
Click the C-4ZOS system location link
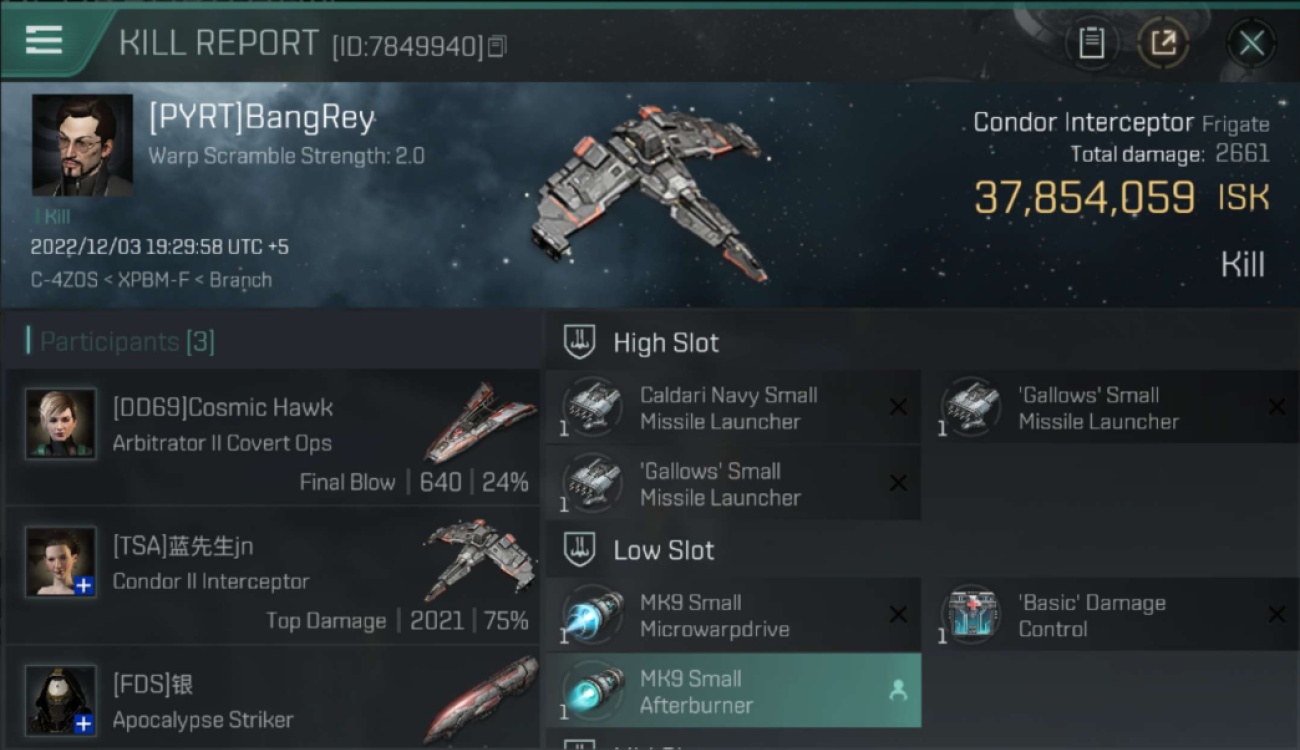[65, 280]
